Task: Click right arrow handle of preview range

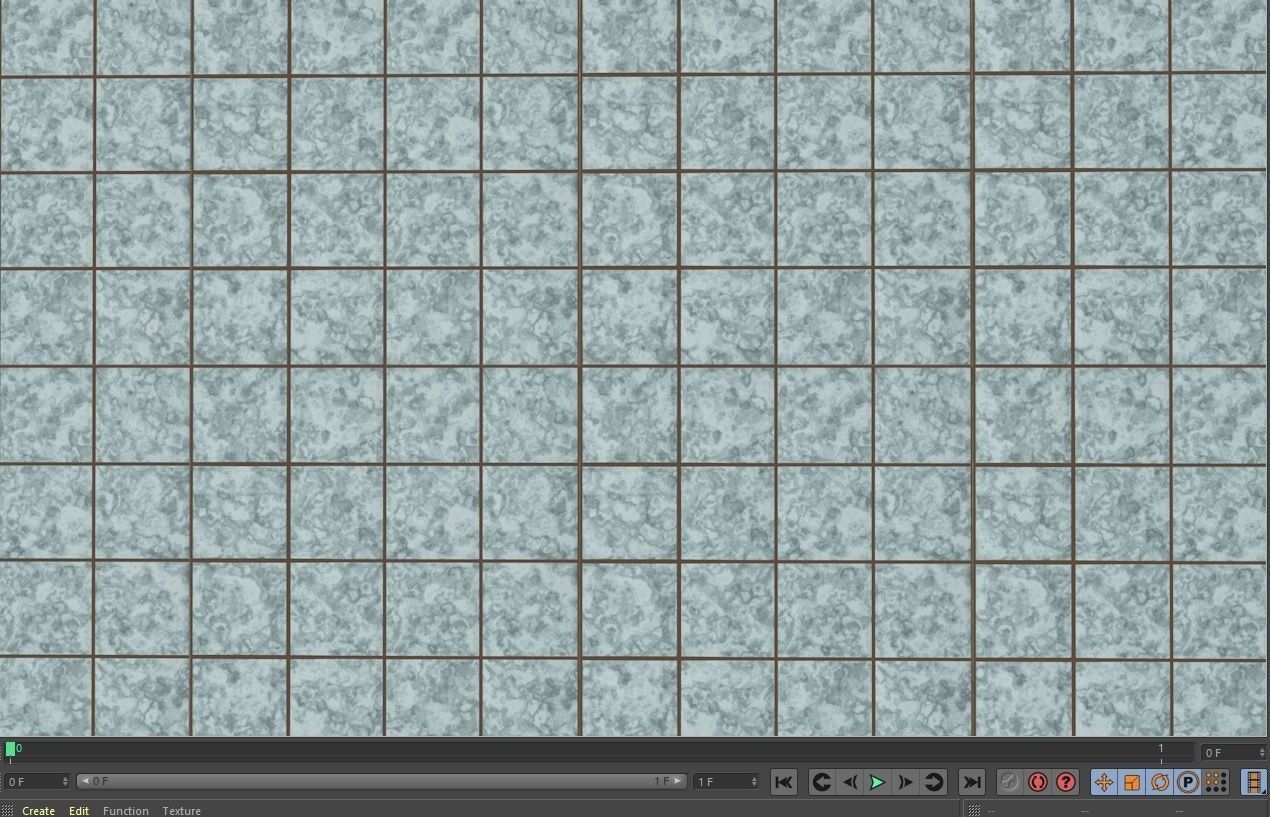Action: [678, 781]
